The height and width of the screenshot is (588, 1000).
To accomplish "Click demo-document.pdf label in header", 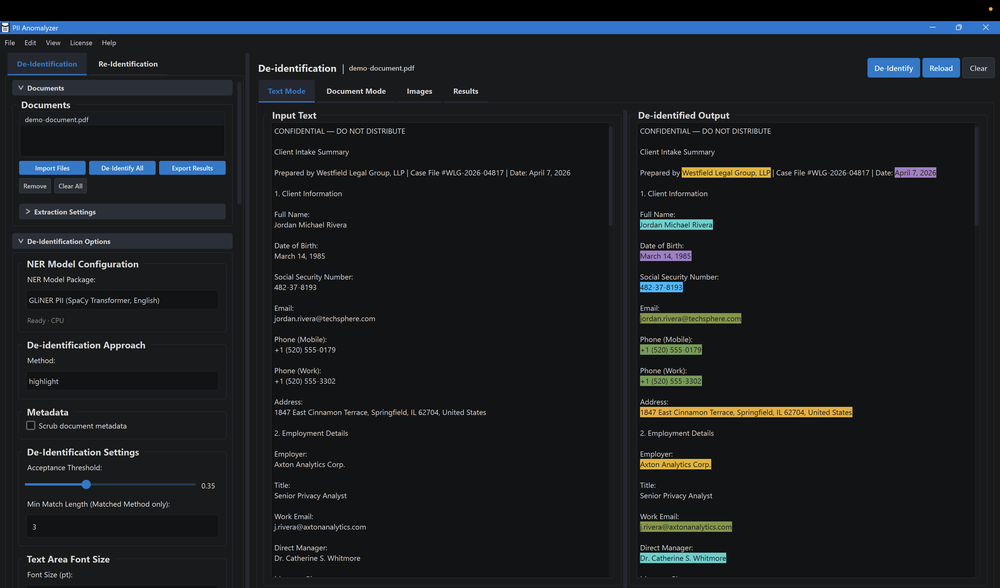I will point(381,68).
